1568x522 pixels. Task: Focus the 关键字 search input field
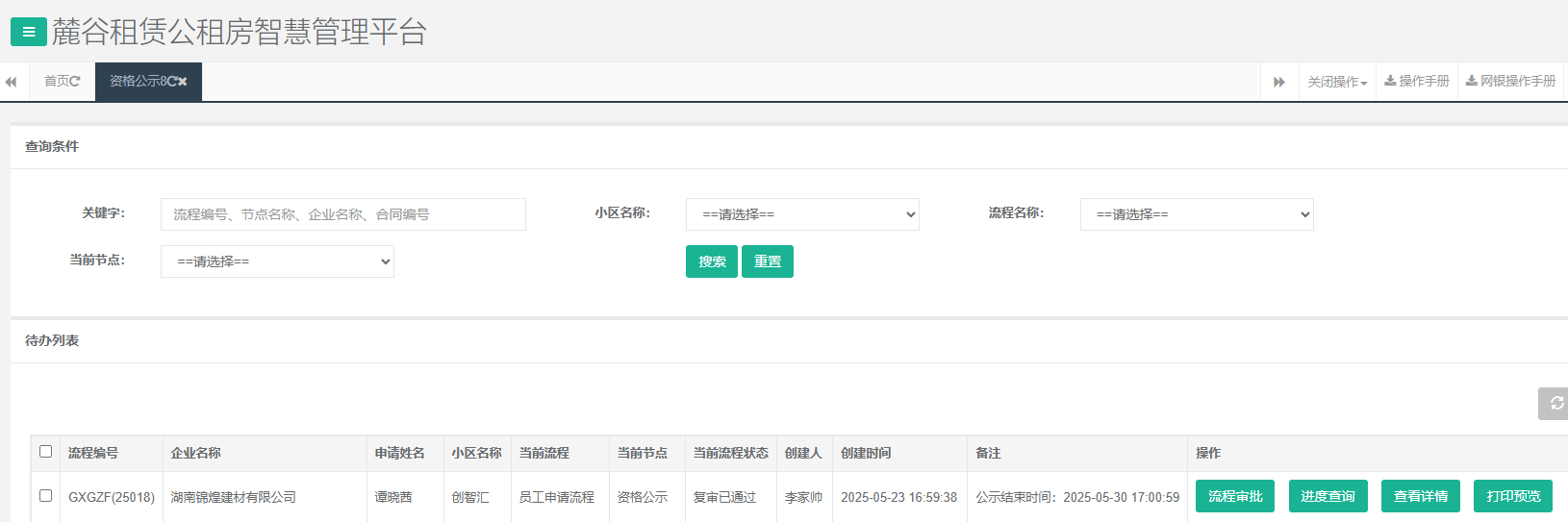[342, 214]
